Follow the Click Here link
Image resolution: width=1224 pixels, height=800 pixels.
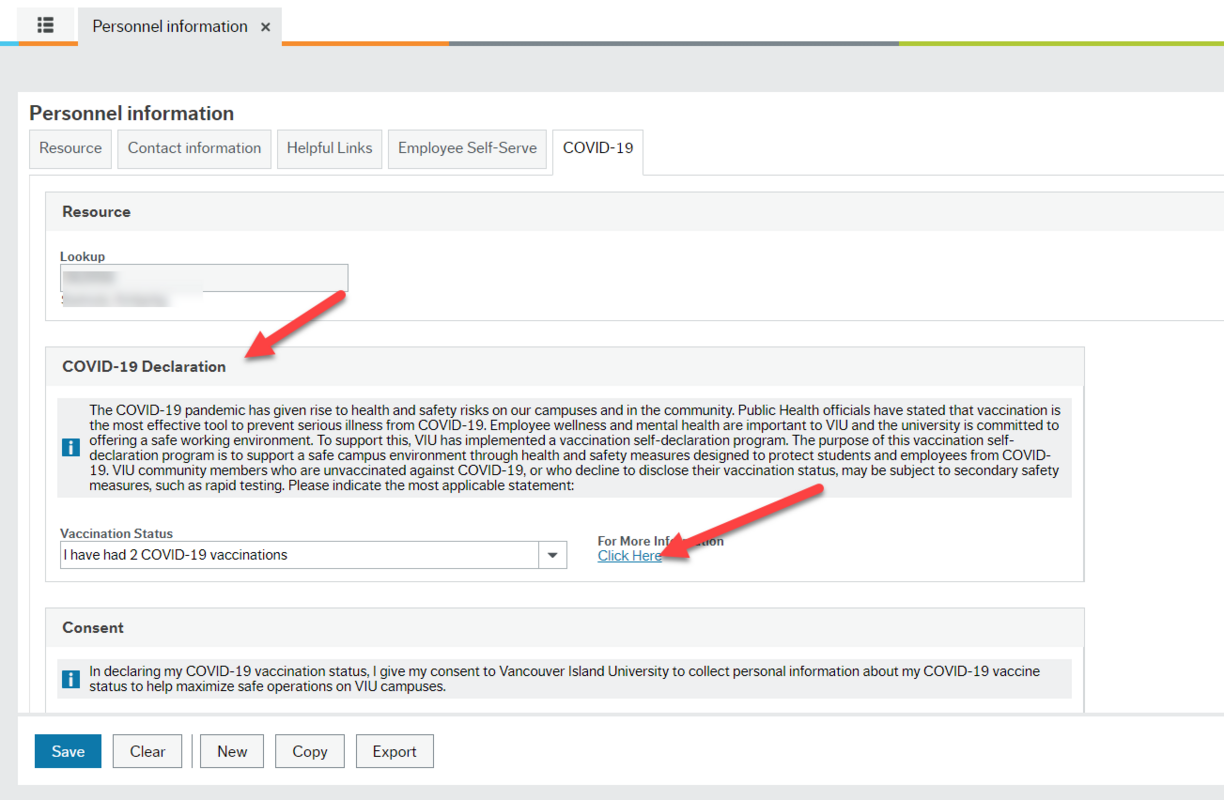pos(629,555)
